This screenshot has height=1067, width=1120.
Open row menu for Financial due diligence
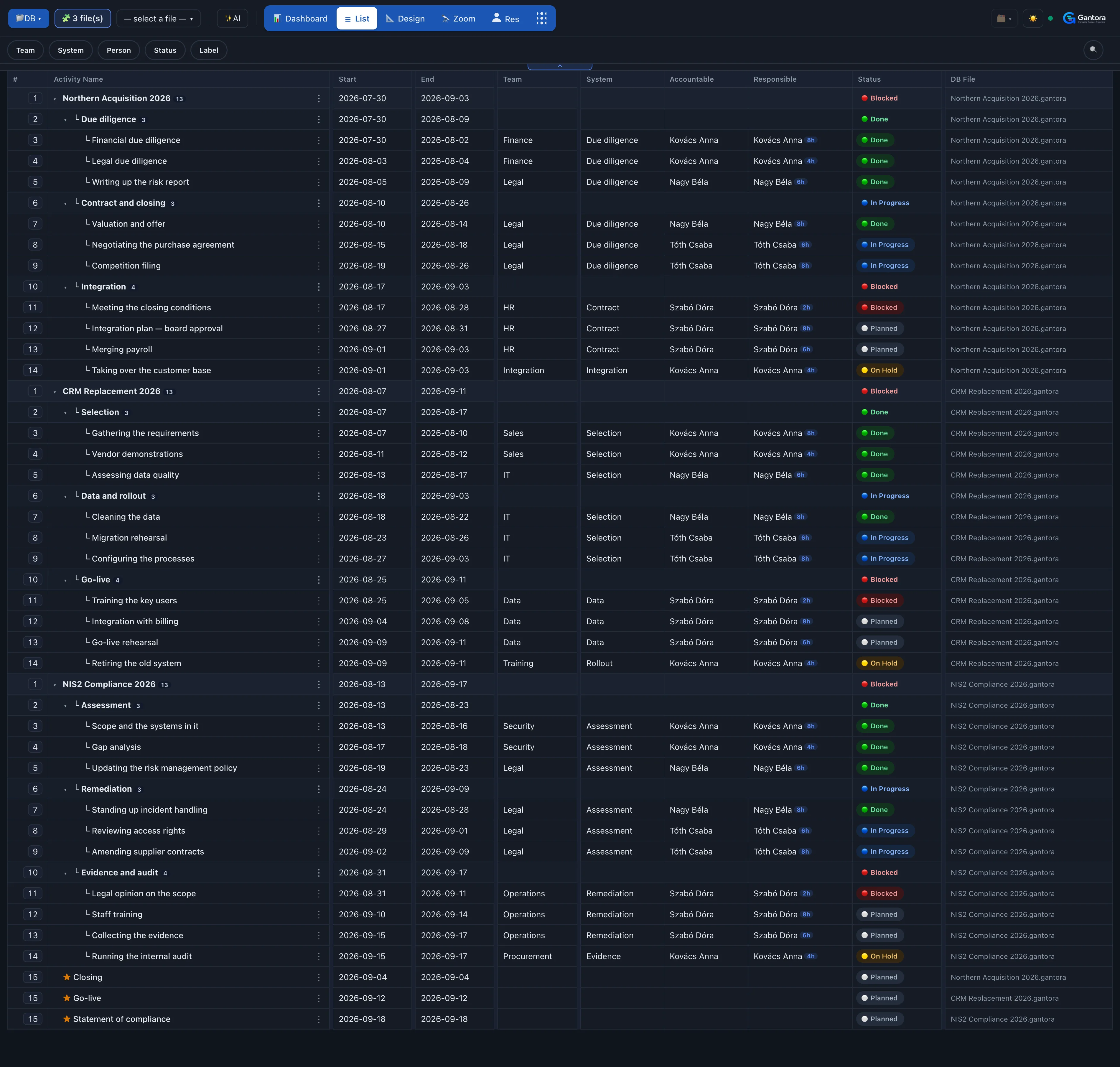pos(319,141)
